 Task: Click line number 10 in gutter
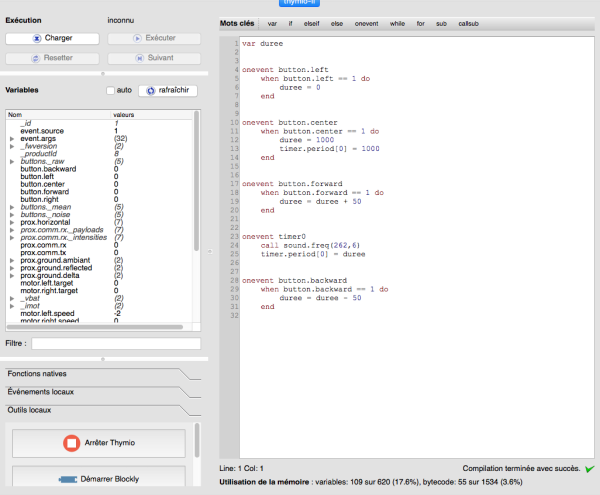click(x=234, y=123)
